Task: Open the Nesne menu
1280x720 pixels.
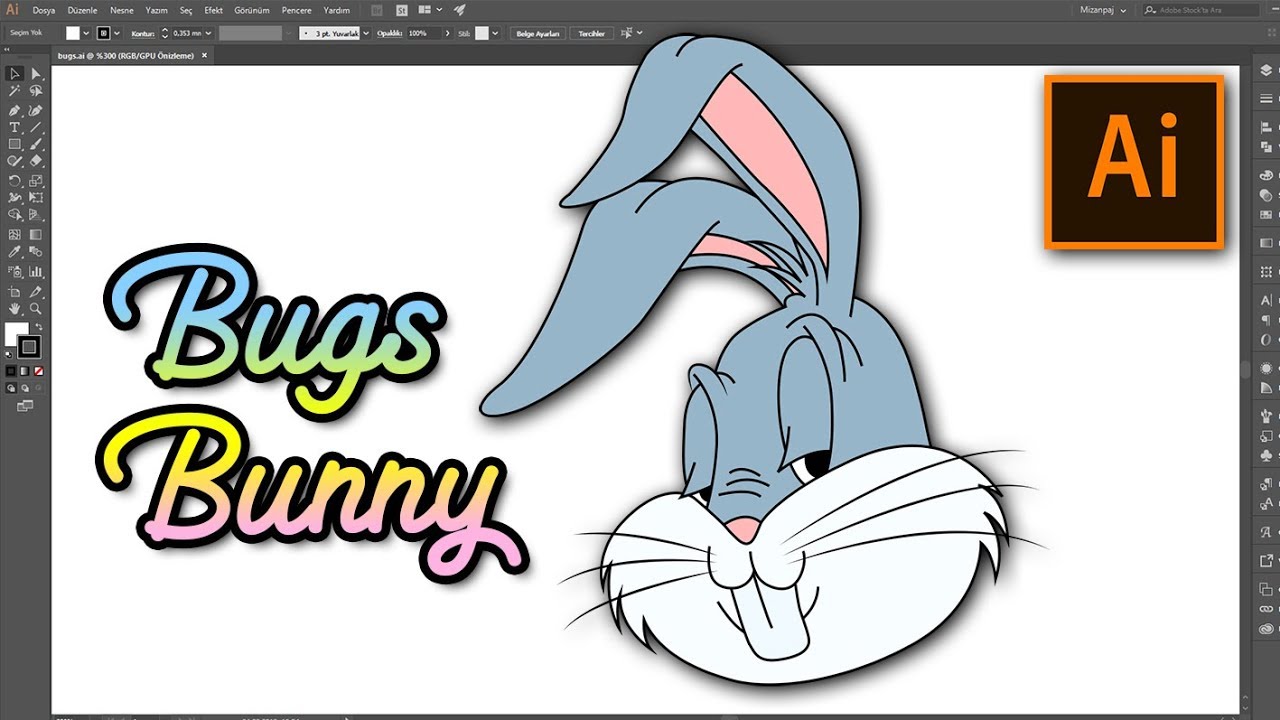Action: click(122, 10)
